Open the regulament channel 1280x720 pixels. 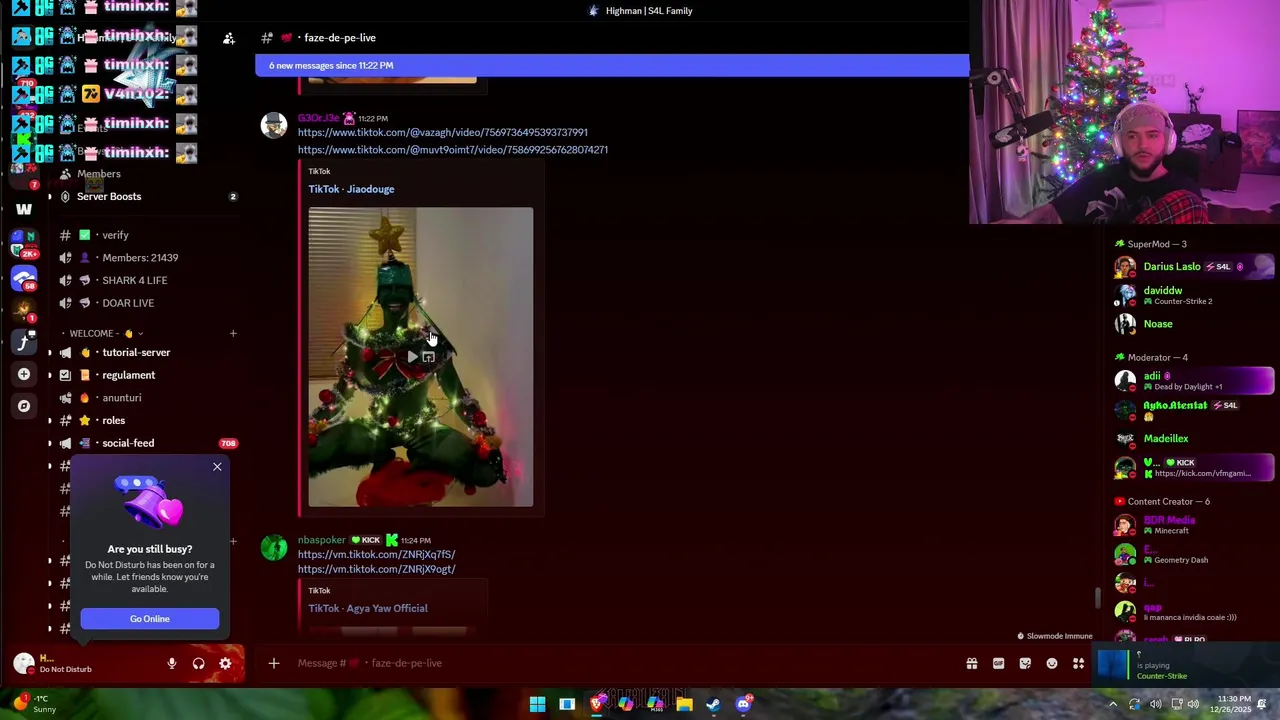tap(128, 375)
